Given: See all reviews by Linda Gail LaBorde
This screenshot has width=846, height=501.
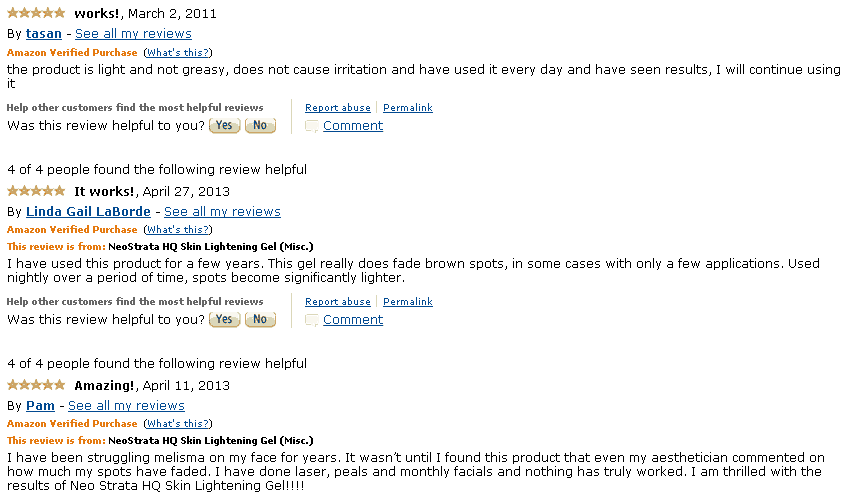Looking at the screenshot, I should [222, 211].
